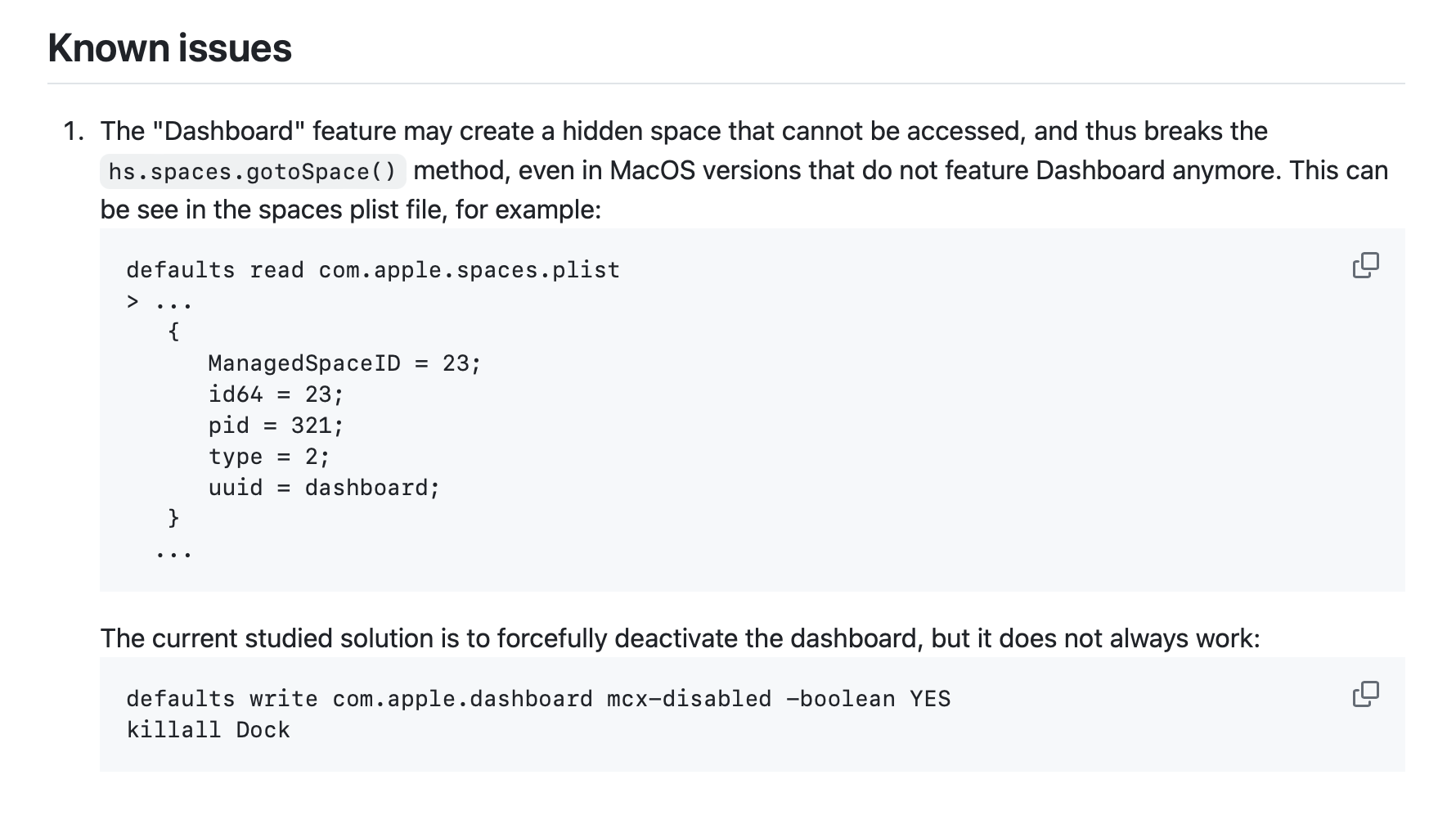The image size is (1456, 820).
Task: Click the "uuid = dashboard;" code line
Action: (x=324, y=488)
